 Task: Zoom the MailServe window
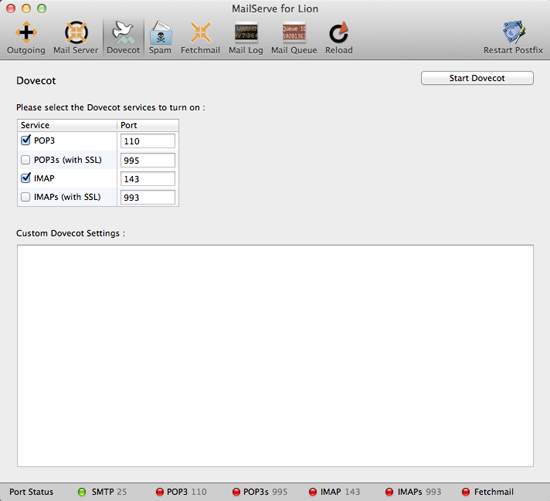pos(42,8)
